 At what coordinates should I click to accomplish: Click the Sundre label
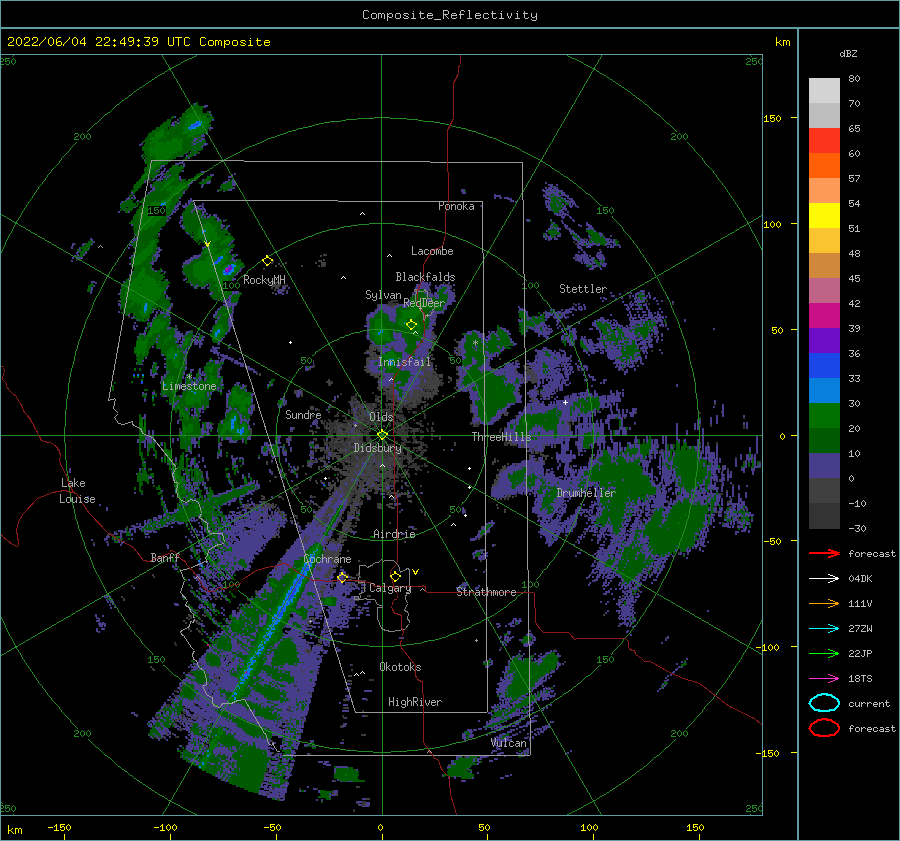[x=303, y=414]
